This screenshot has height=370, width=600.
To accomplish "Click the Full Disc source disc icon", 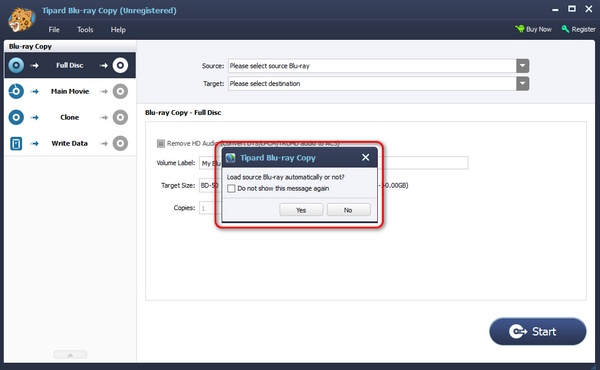I will pyautogui.click(x=16, y=65).
